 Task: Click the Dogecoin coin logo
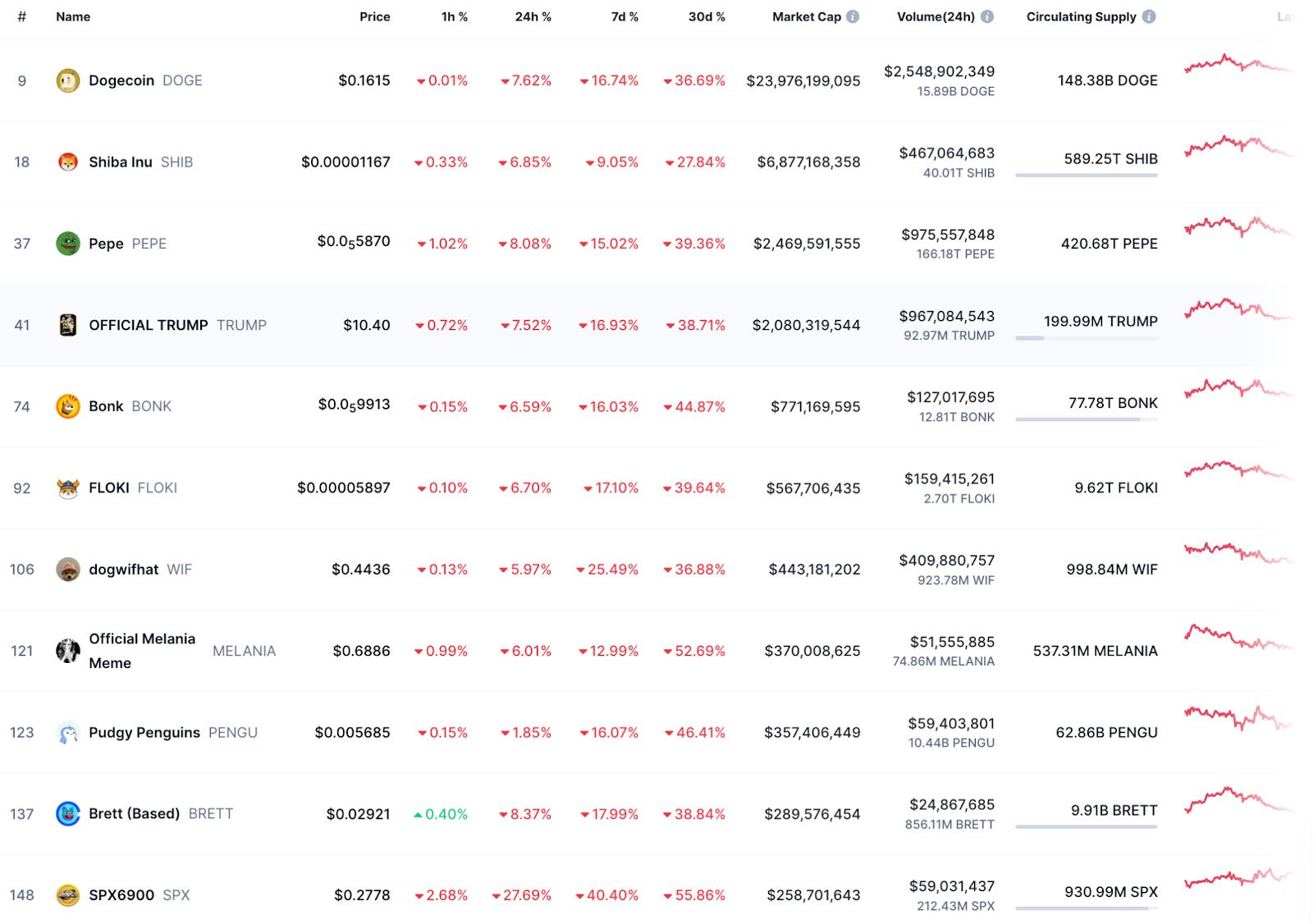pyautogui.click(x=67, y=80)
